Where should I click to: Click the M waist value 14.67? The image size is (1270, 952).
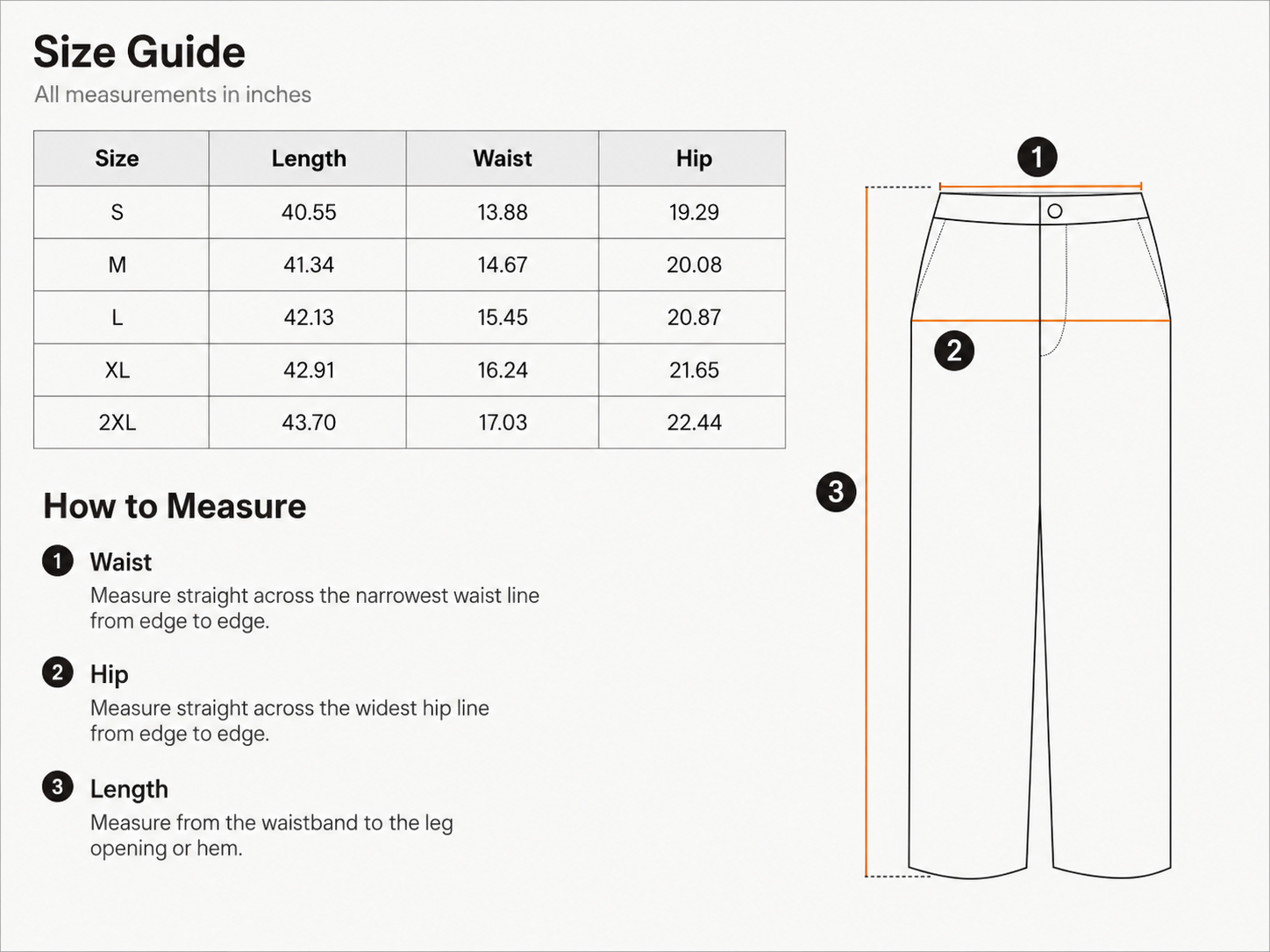tap(503, 265)
